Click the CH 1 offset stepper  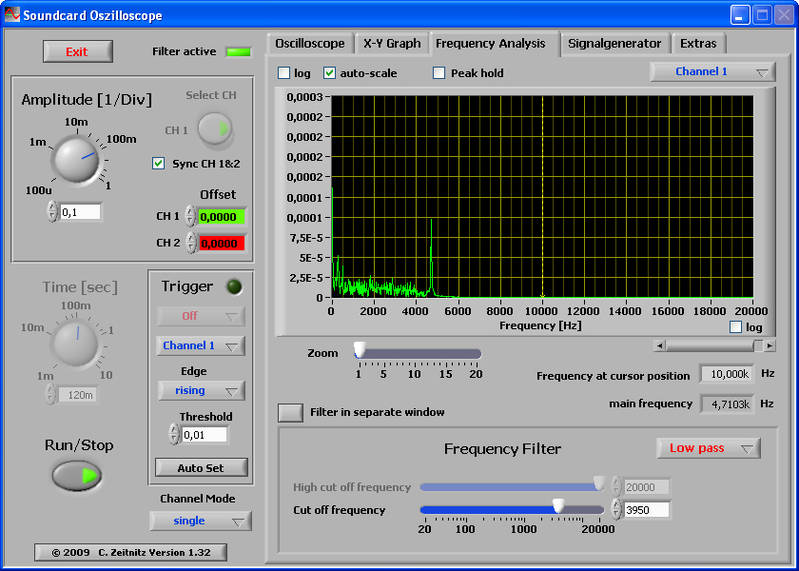coord(190,216)
